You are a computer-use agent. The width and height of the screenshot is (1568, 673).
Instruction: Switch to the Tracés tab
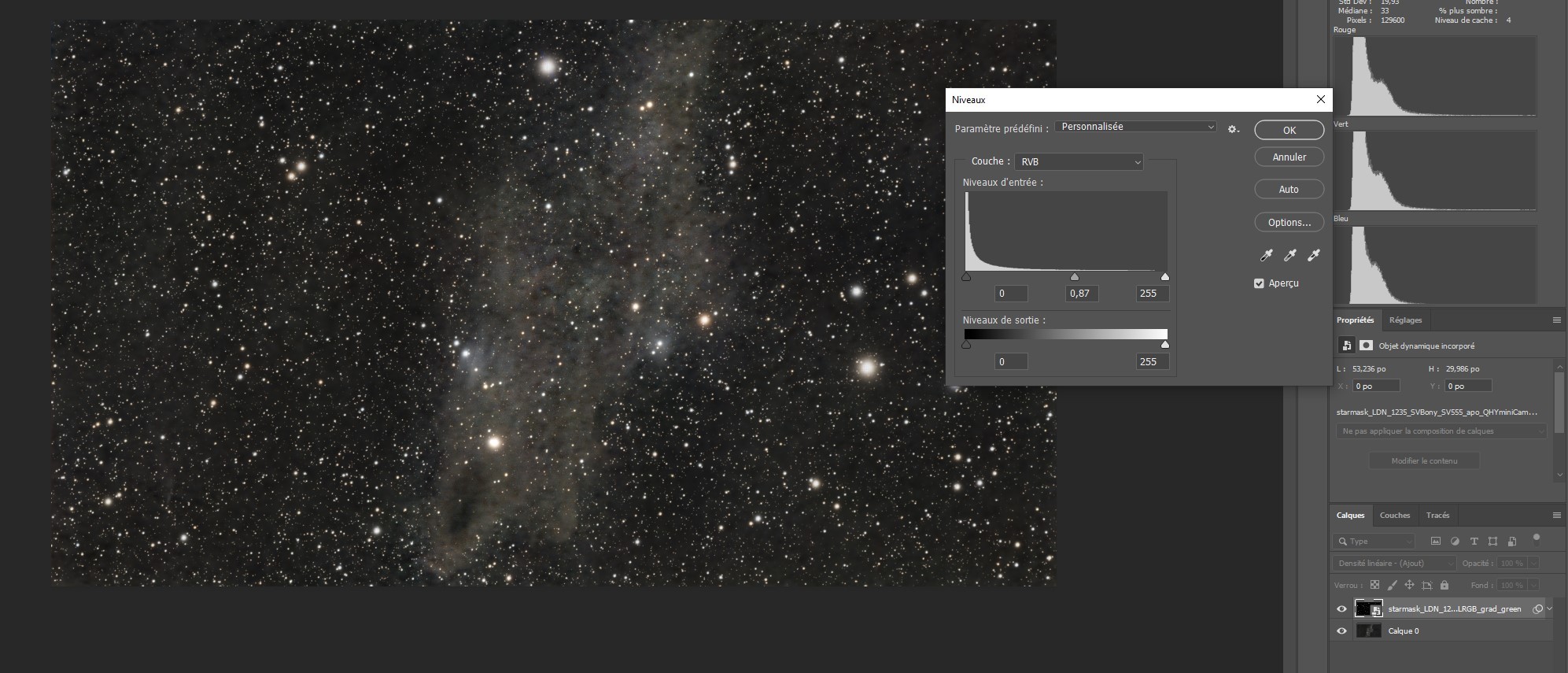pyautogui.click(x=1437, y=515)
